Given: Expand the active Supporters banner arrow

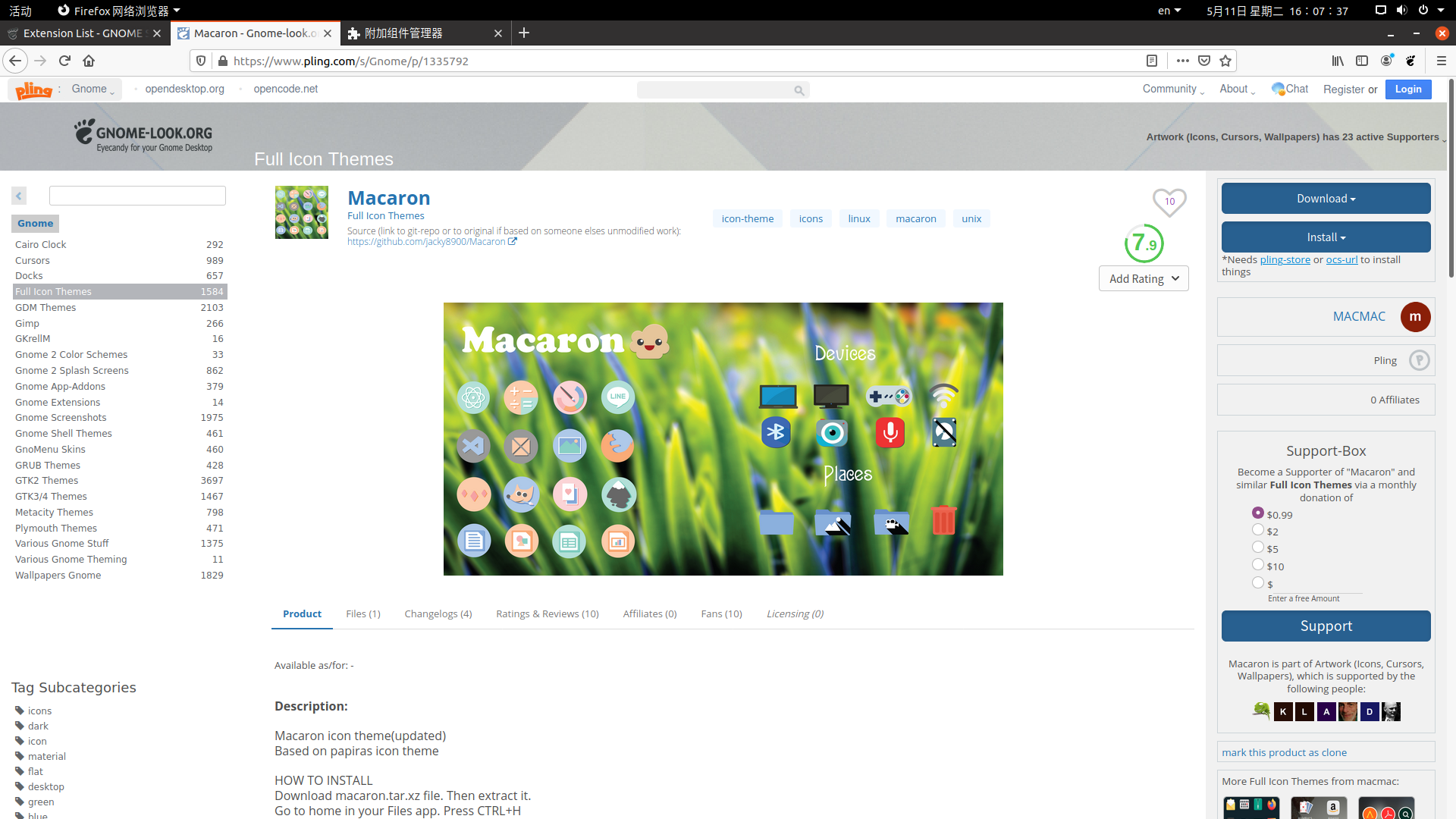Looking at the screenshot, I should coord(1444,139).
